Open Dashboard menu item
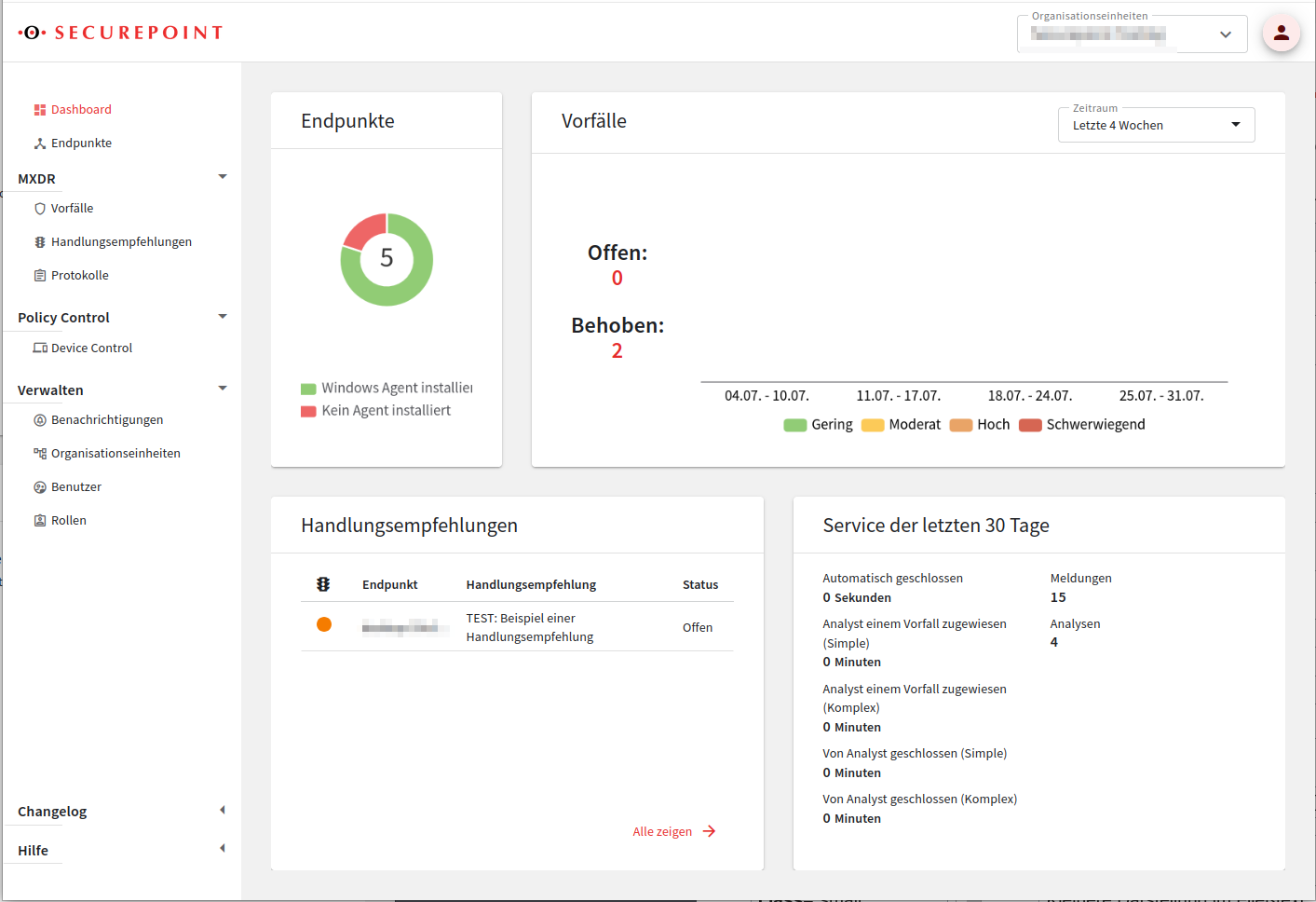Screen dimensions: 1316x902 click(x=81, y=110)
